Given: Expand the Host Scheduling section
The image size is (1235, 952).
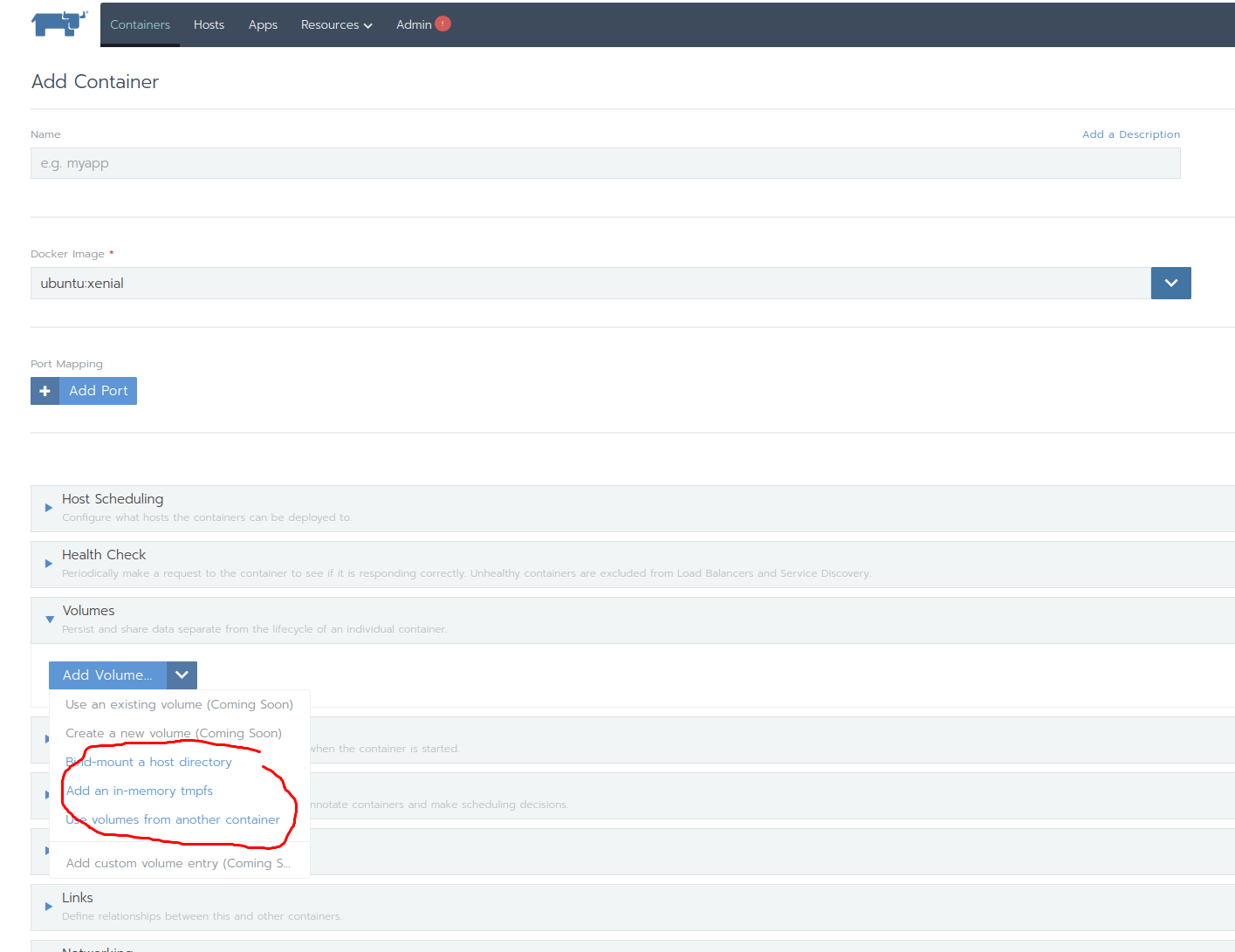Looking at the screenshot, I should pyautogui.click(x=113, y=498).
